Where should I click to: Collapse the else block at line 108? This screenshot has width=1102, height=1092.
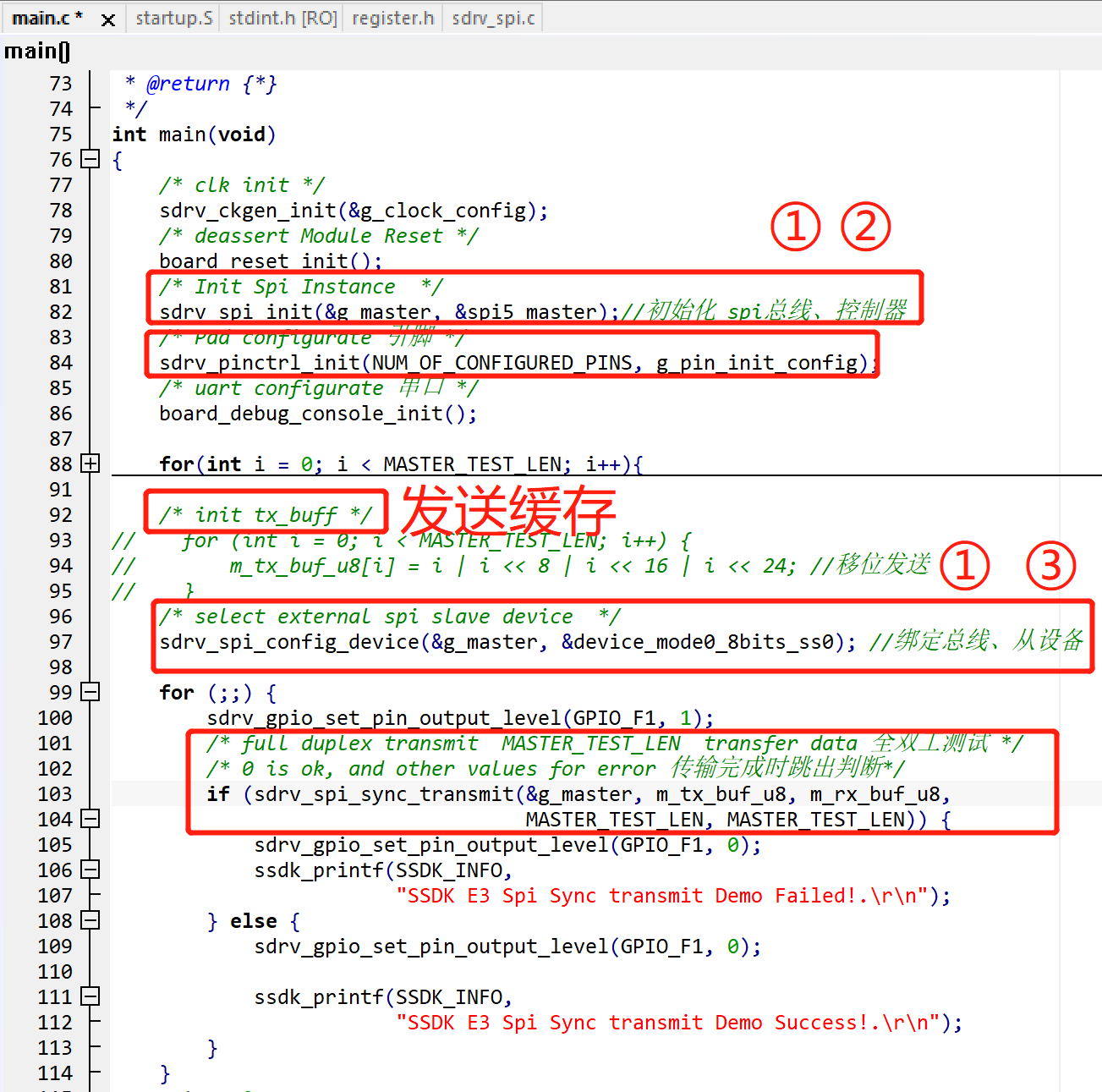pos(90,920)
